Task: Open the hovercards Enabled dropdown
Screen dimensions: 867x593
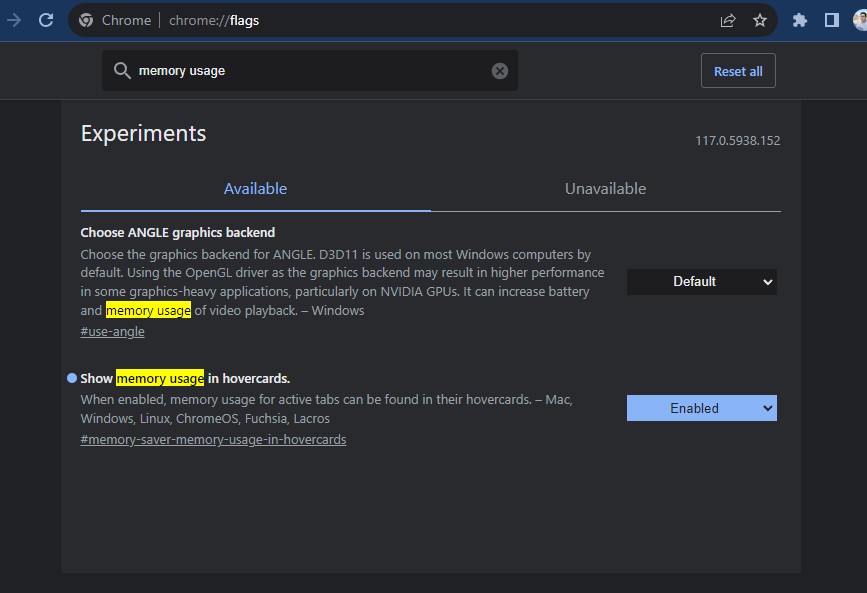Action: pos(702,408)
